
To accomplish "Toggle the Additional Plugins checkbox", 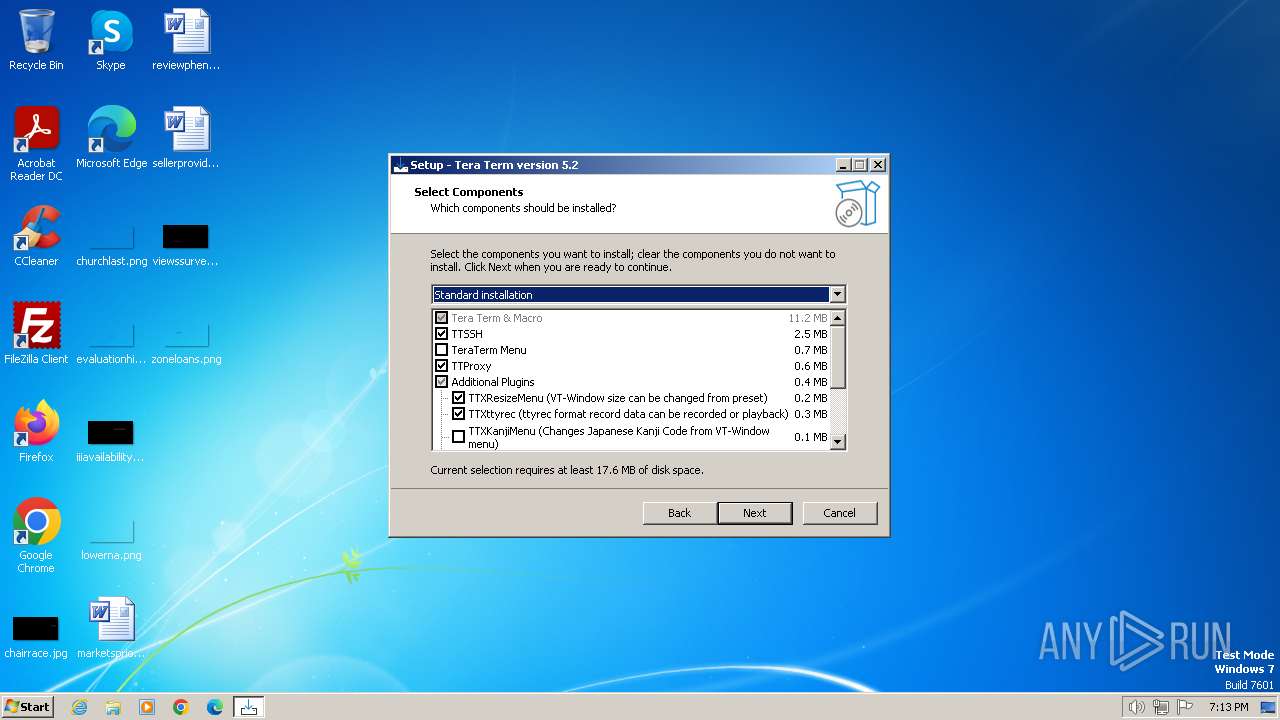I will pos(441,382).
